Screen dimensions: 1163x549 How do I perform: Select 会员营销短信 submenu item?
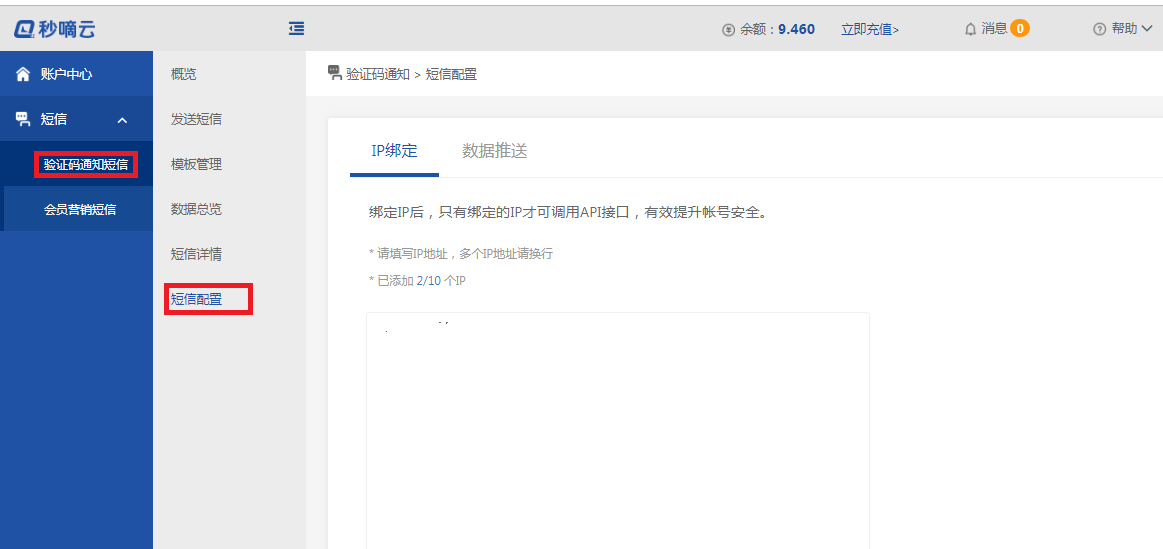click(x=80, y=209)
